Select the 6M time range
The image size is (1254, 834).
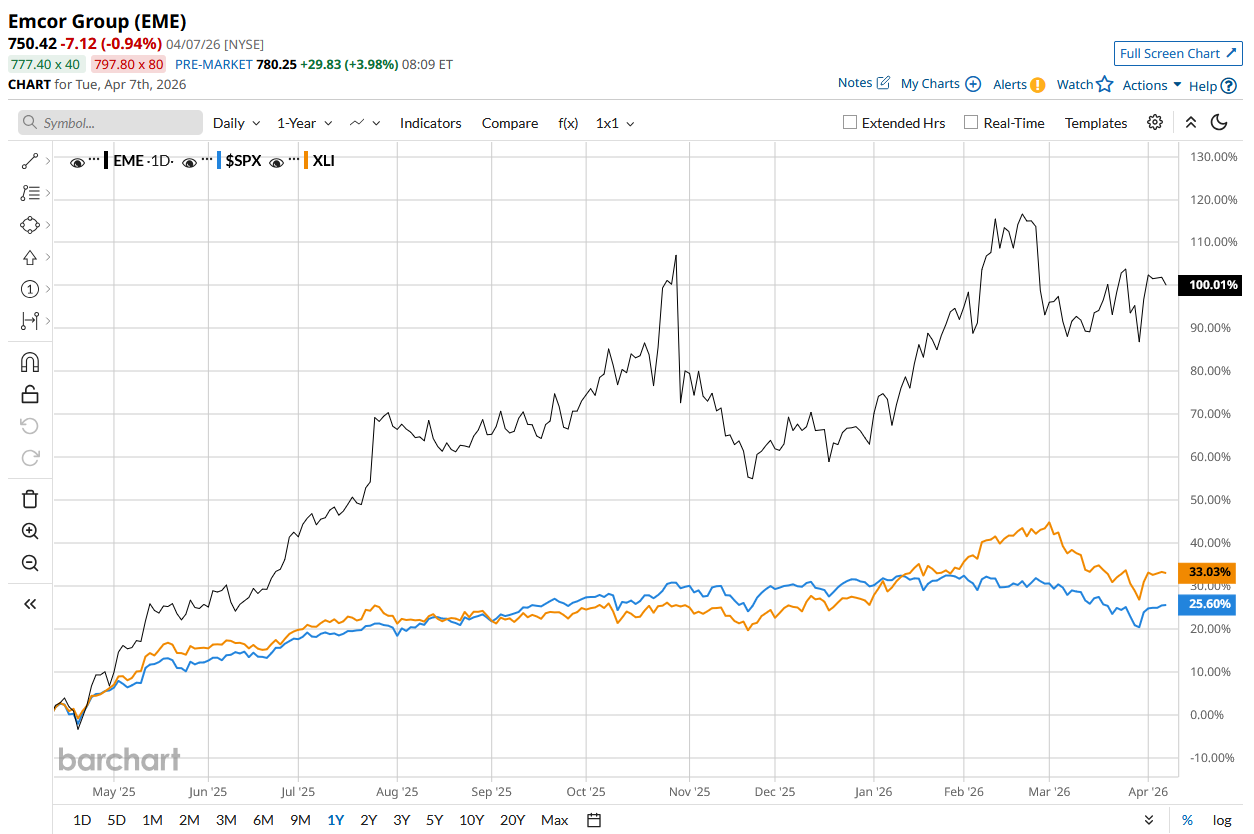pos(263,820)
